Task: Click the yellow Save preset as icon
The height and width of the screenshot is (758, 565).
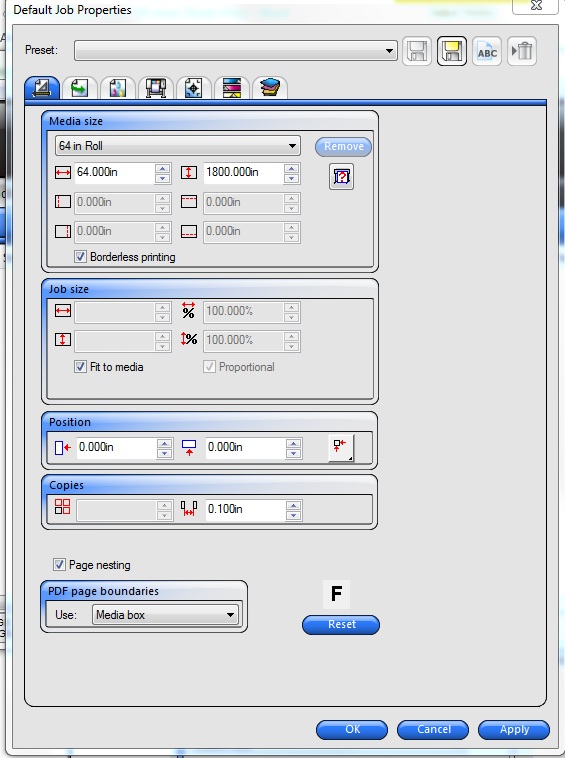Action: pos(452,51)
